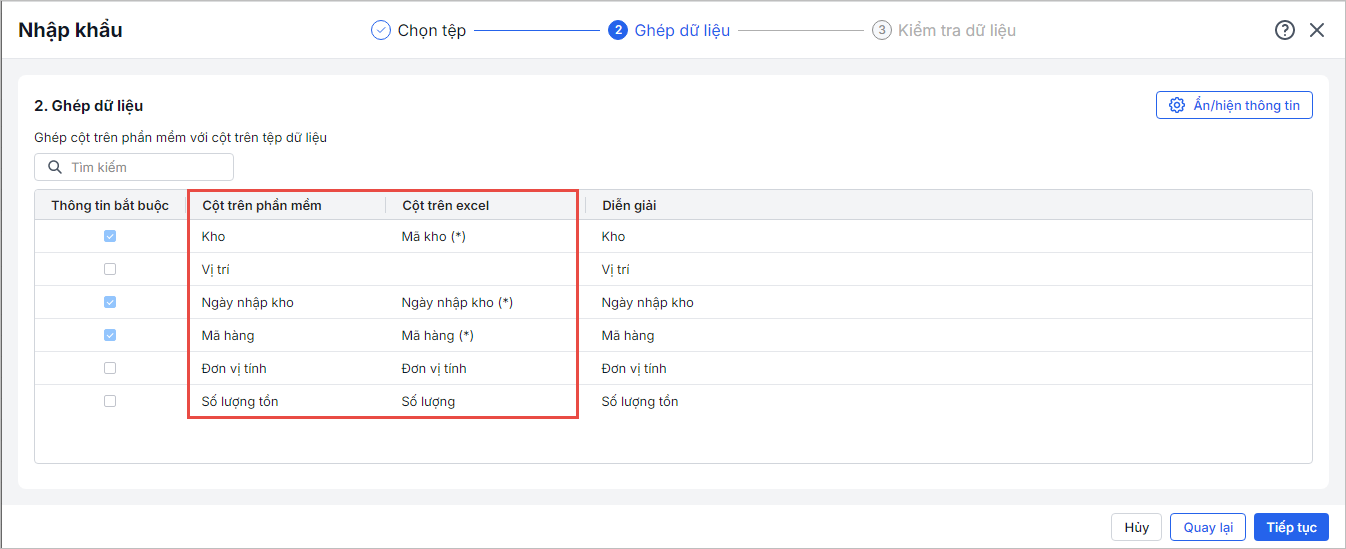Click the Cột trên excel column header
The height and width of the screenshot is (549, 1346).
click(485, 205)
